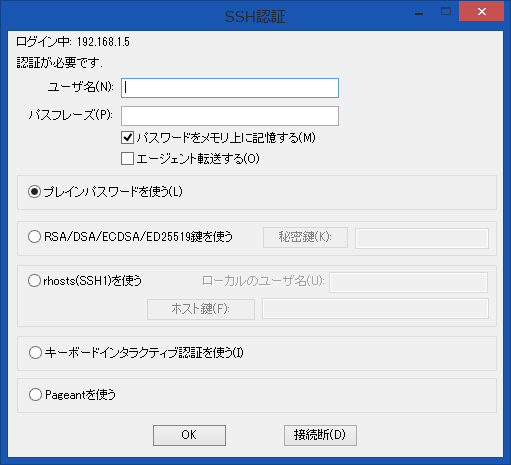Click the 秘密鍵(K) private key button

click(305, 237)
